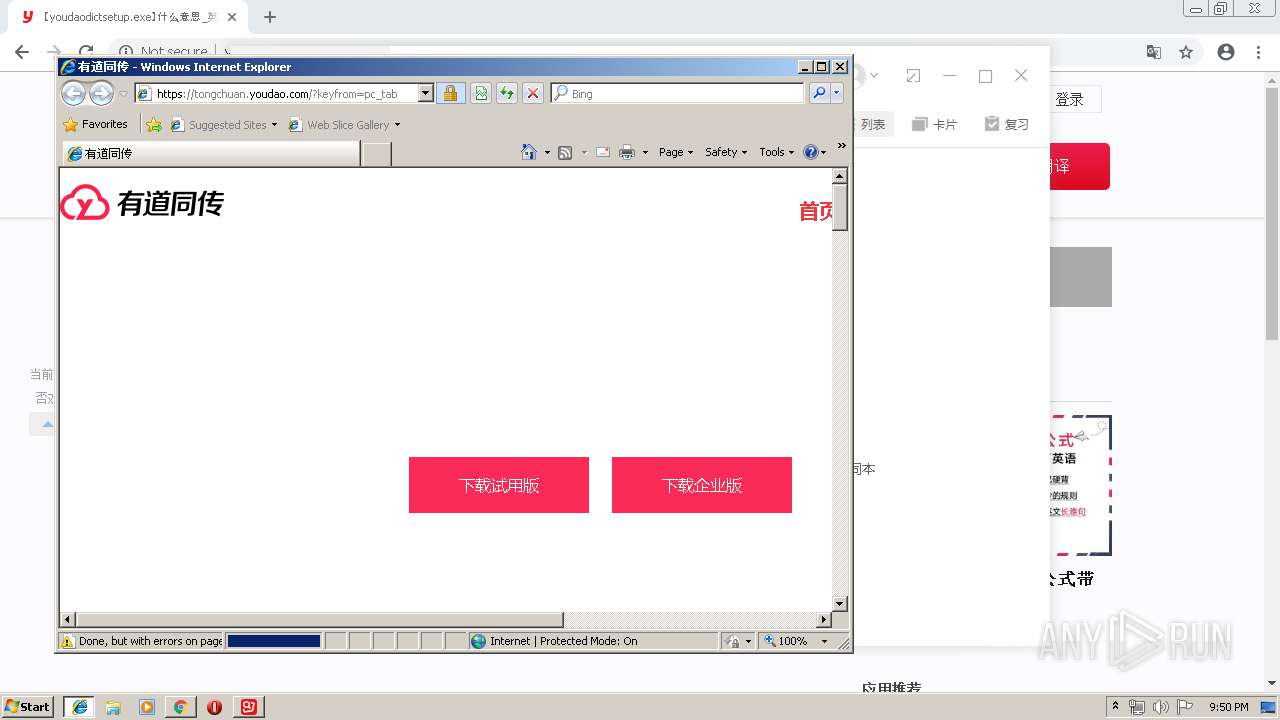Expand the Print options dropdown arrow

pos(645,152)
